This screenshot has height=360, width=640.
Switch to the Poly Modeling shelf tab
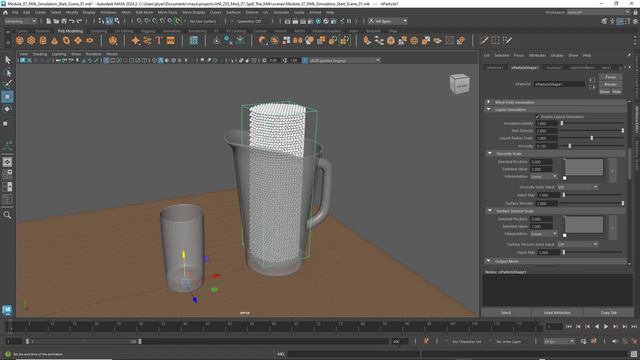(70, 31)
